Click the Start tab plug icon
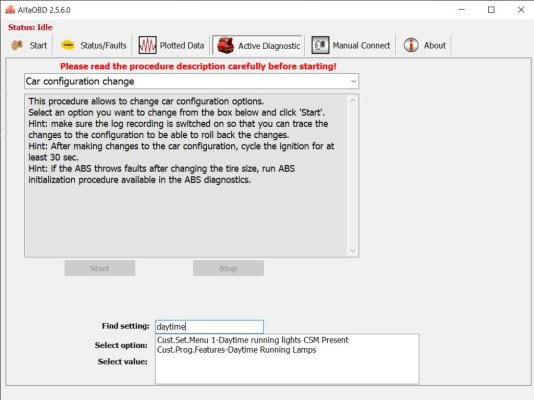Image resolution: width=534 pixels, height=400 pixels. [x=17, y=45]
